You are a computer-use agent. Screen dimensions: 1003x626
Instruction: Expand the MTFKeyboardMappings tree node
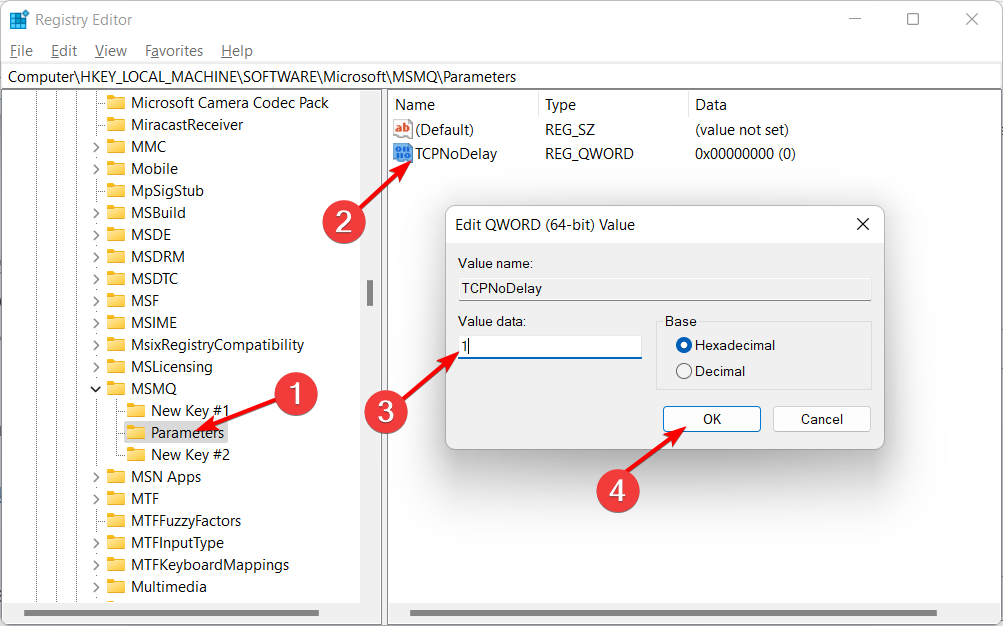(96, 565)
